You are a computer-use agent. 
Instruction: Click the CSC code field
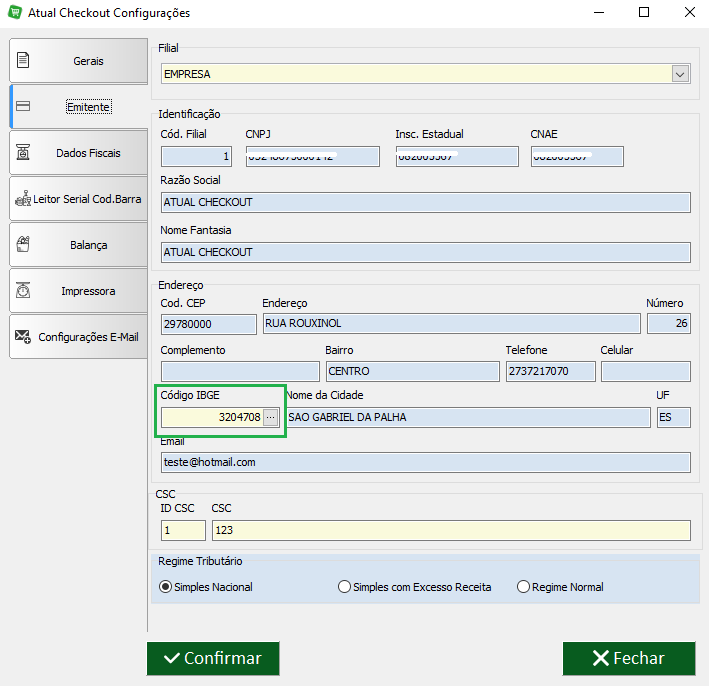point(451,530)
